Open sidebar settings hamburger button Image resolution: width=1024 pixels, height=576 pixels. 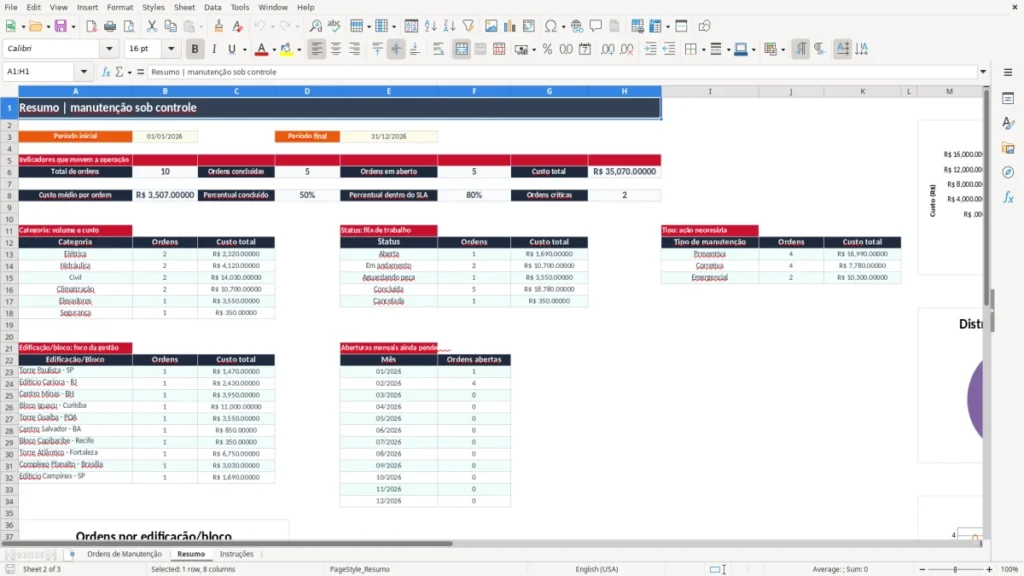click(1008, 72)
